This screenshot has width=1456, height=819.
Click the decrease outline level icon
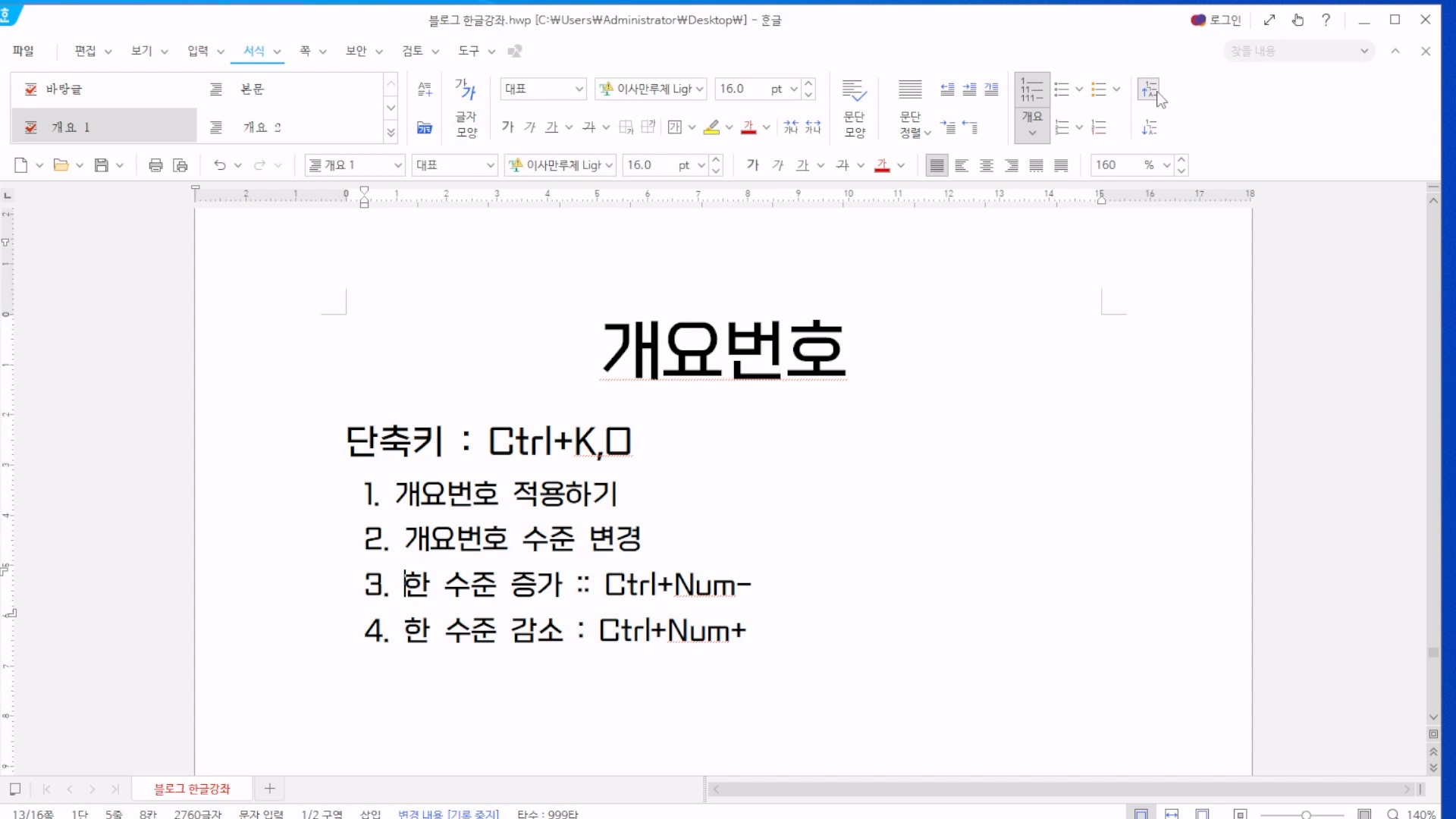point(1150,127)
